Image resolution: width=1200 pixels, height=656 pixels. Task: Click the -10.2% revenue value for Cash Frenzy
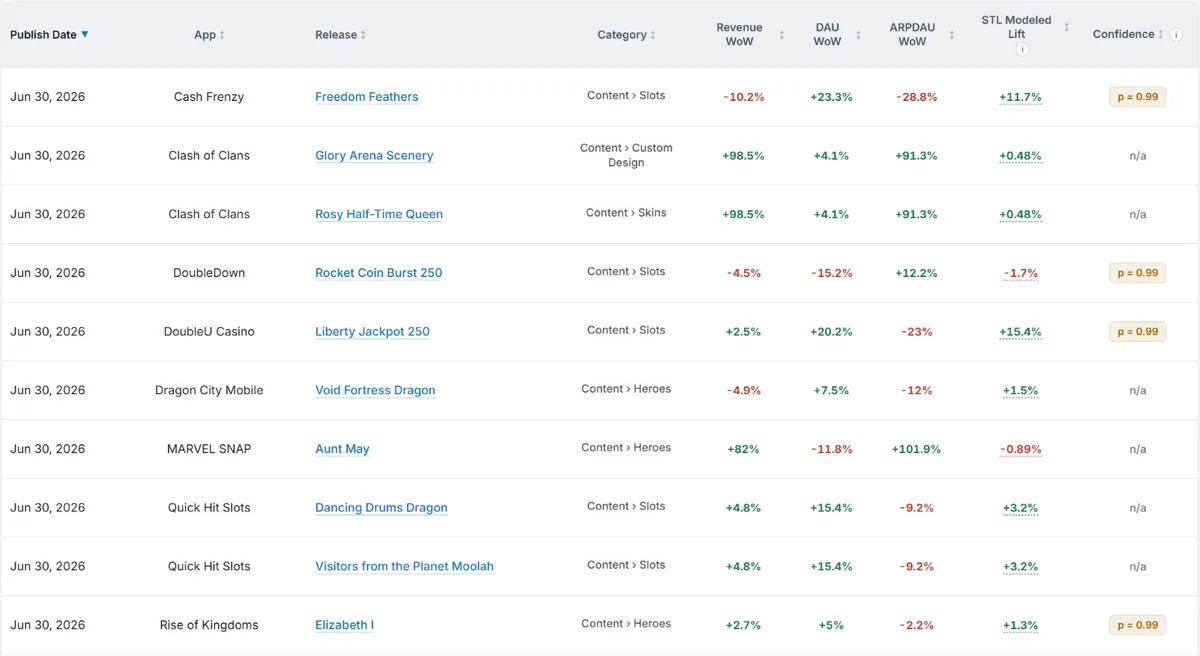pyautogui.click(x=743, y=97)
